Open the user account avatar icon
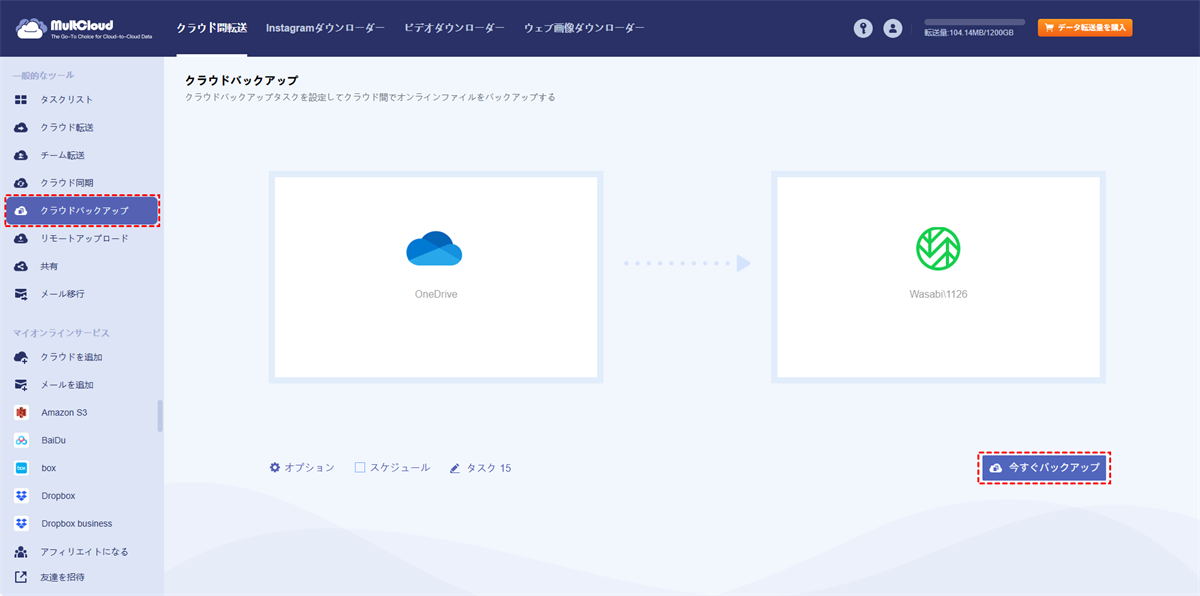The image size is (1200, 596). coord(893,29)
